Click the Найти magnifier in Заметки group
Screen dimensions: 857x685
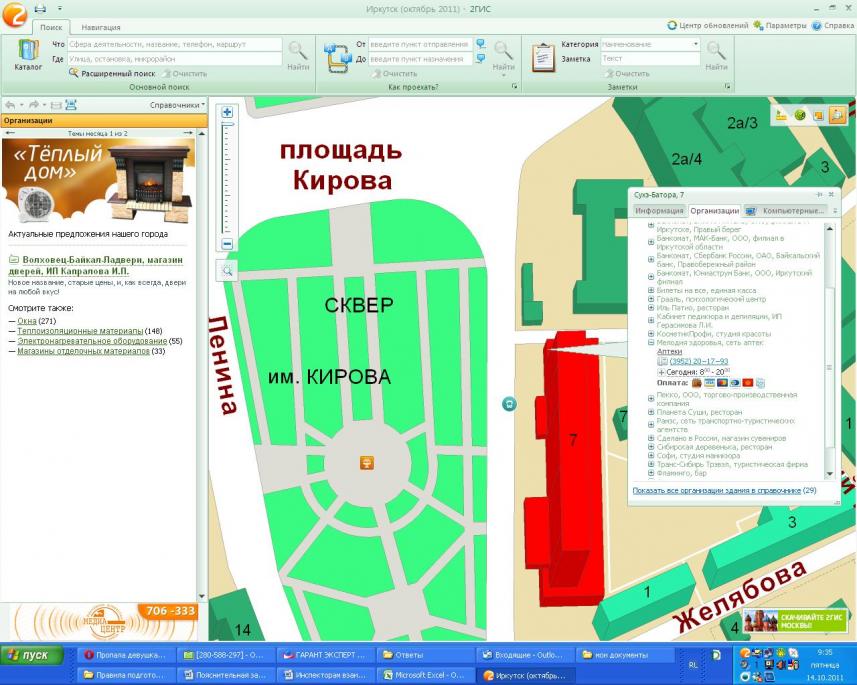tap(716, 56)
